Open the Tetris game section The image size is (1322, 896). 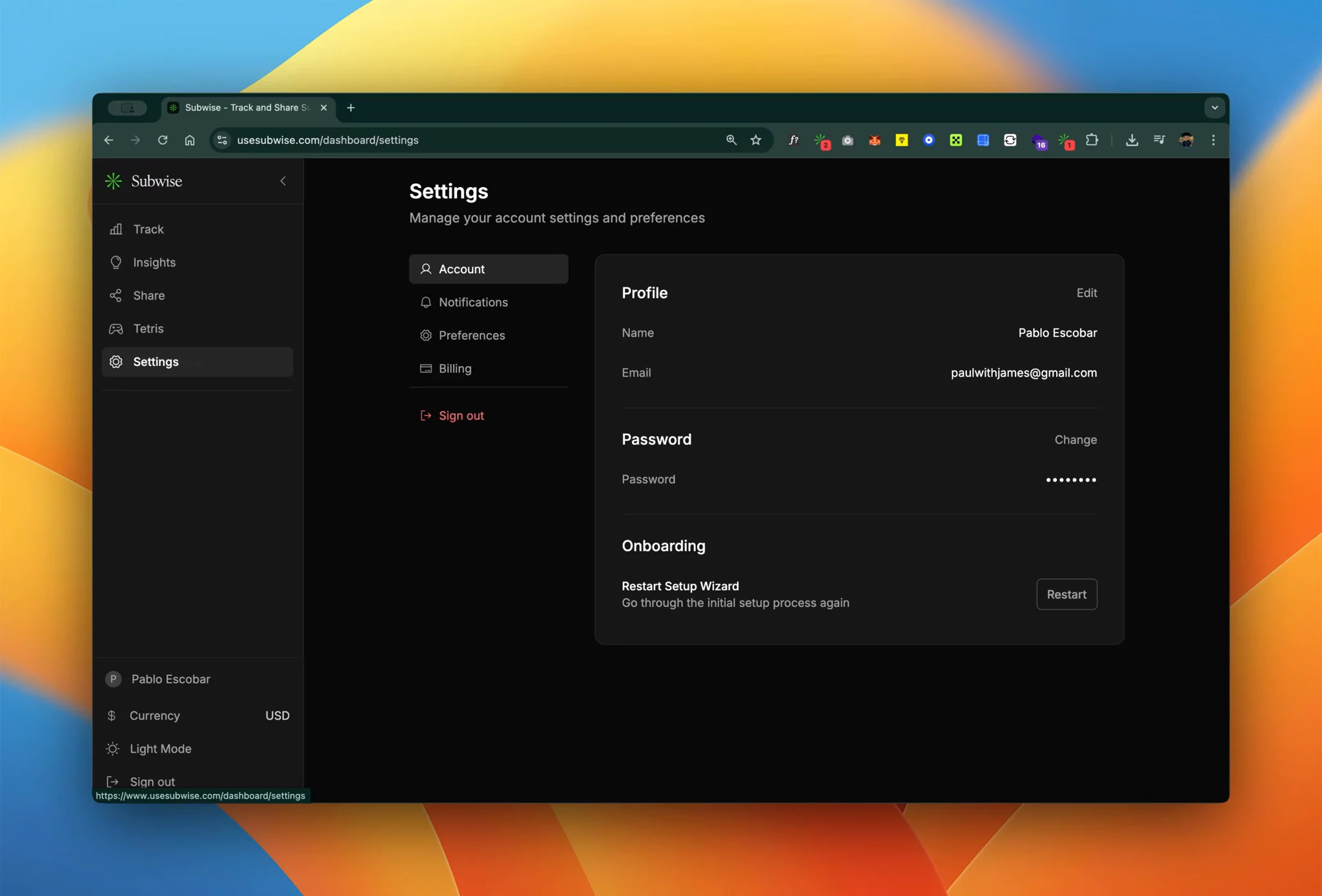pos(148,329)
